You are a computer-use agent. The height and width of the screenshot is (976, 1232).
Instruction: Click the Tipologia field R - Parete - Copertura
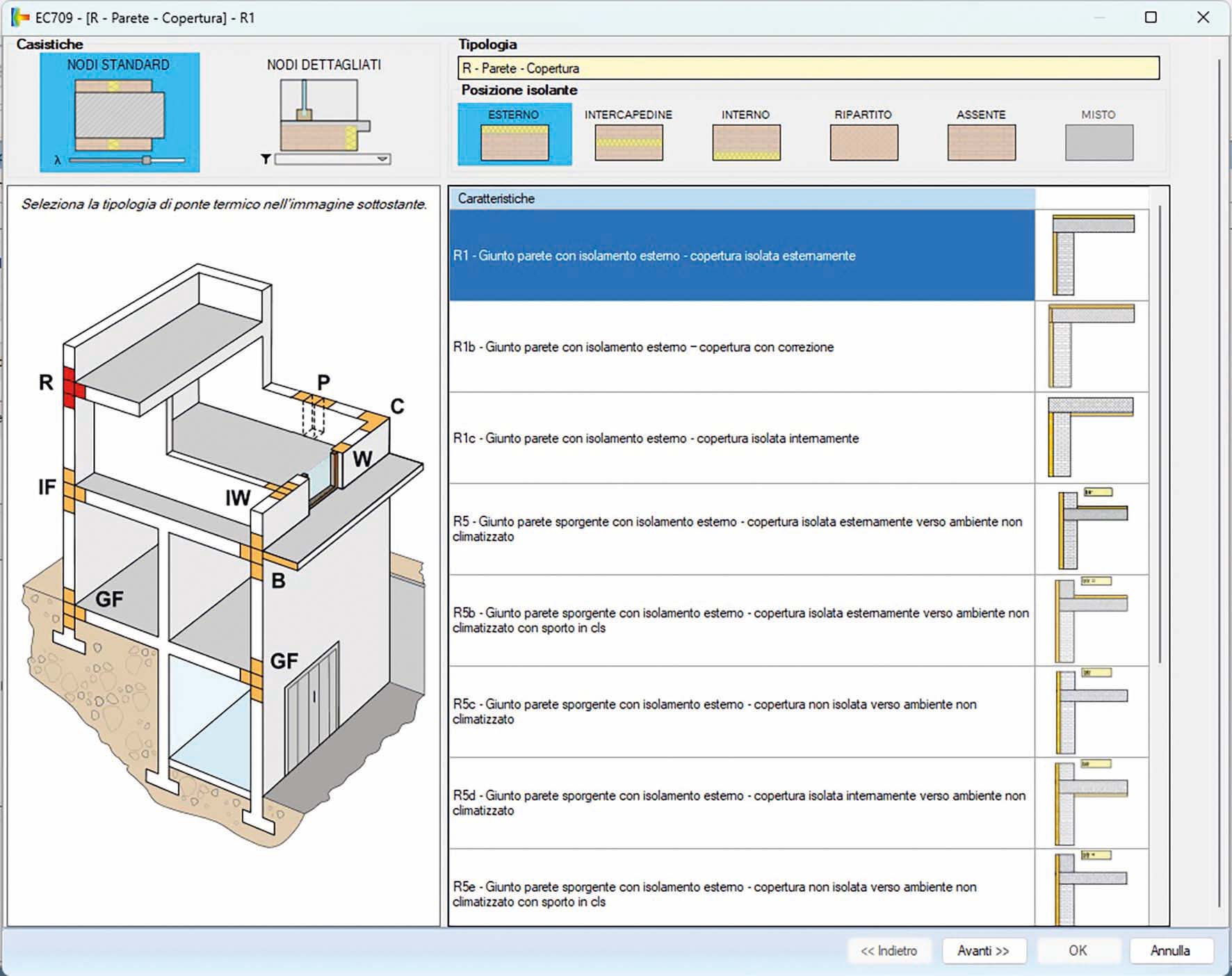[809, 68]
